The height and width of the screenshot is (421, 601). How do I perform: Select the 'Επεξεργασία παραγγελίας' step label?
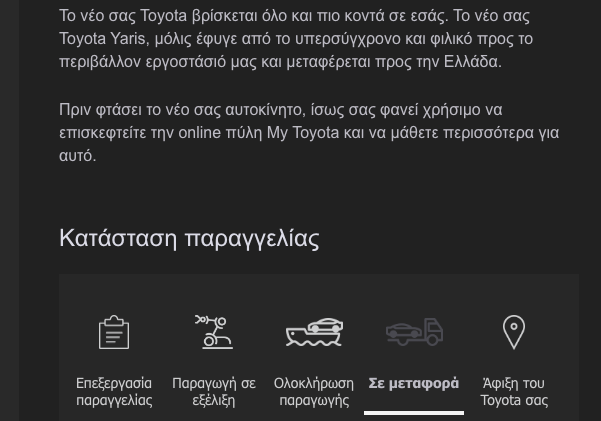(114, 391)
